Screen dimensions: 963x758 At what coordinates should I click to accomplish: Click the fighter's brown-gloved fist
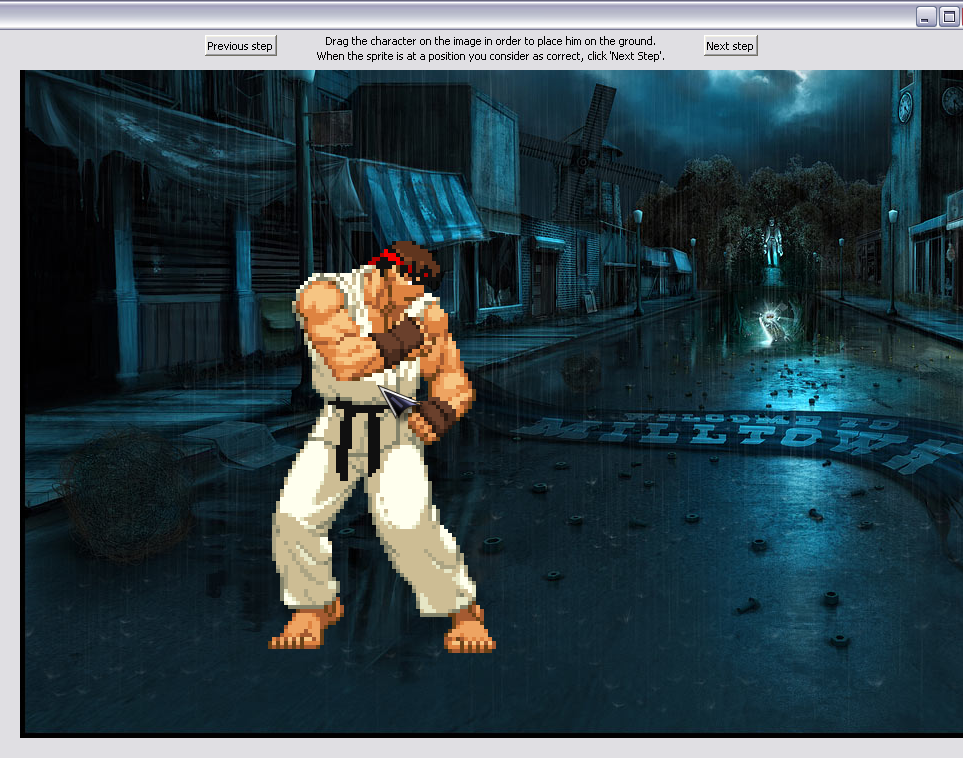pos(430,418)
